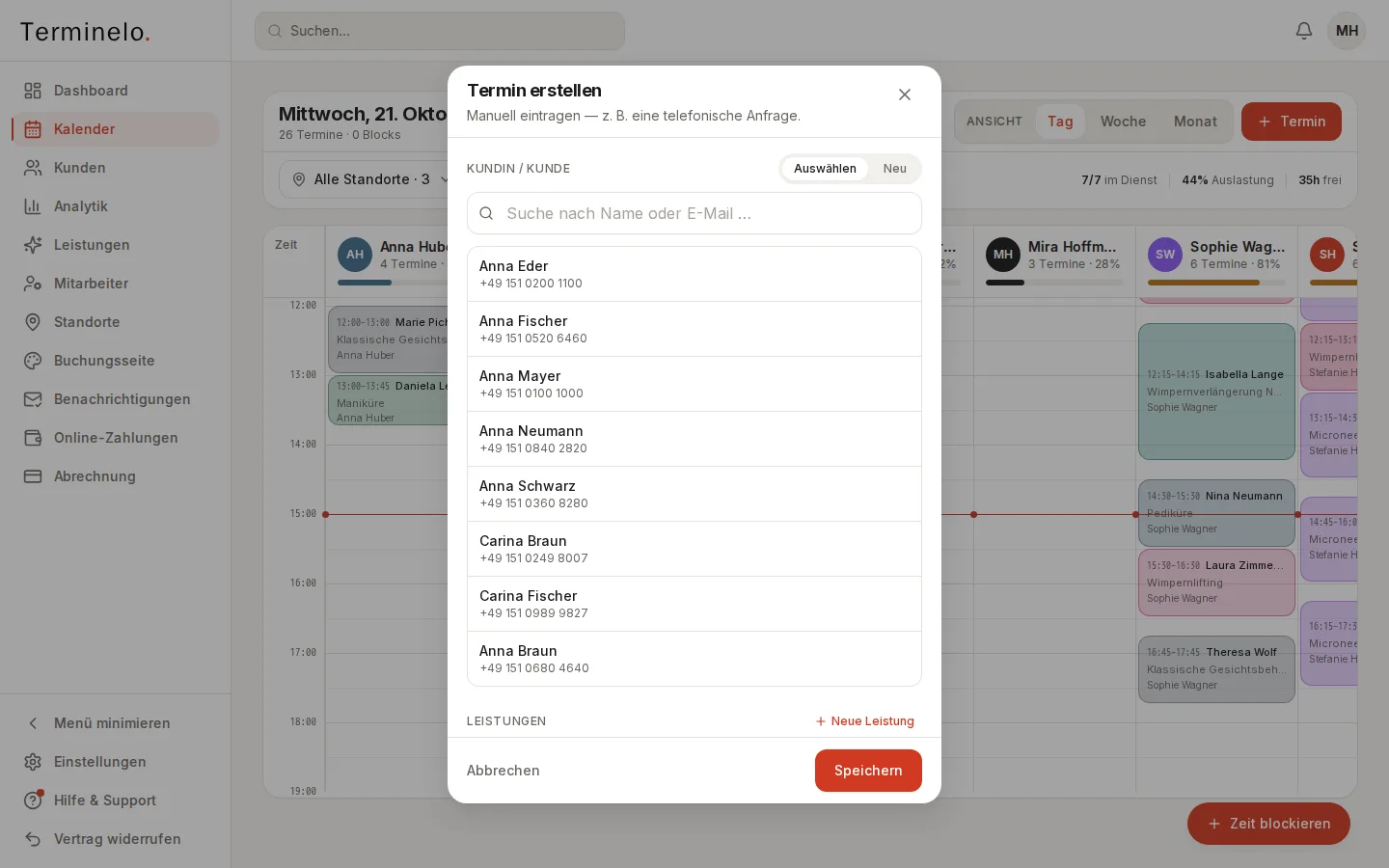
Task: Focus the customer name or email search field
Action: [x=694, y=213]
